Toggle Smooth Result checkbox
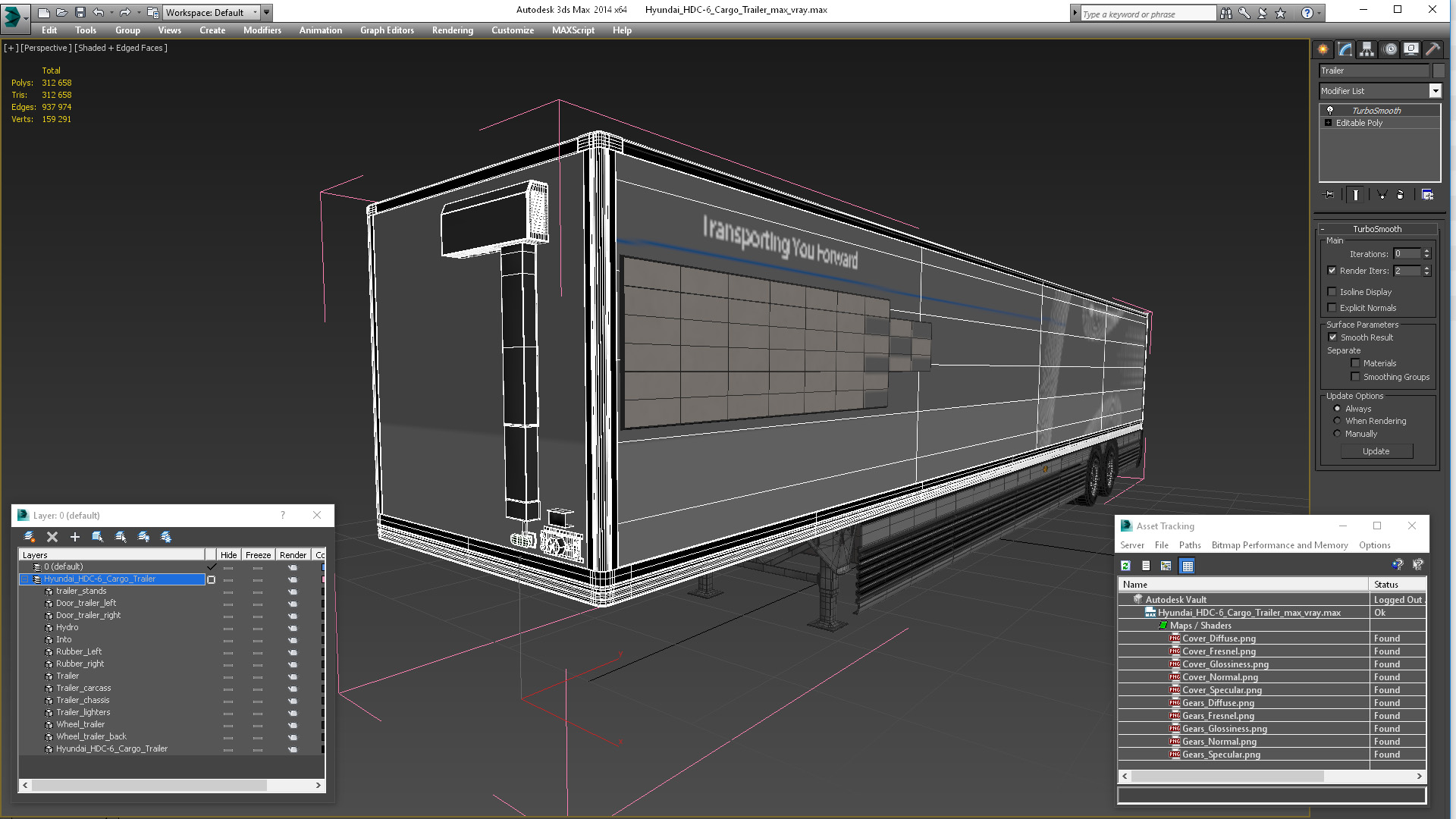The width and height of the screenshot is (1456, 819). pyautogui.click(x=1332, y=337)
